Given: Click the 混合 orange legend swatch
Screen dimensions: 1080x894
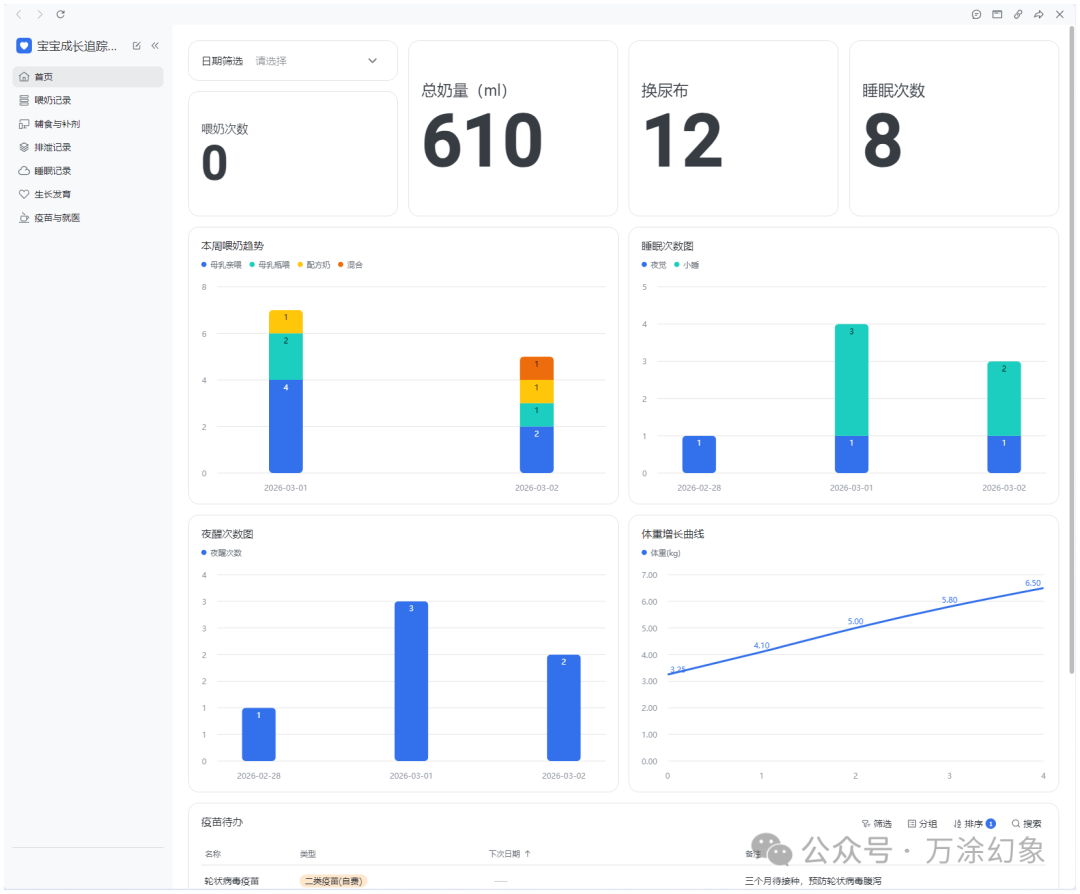Looking at the screenshot, I should tap(340, 264).
